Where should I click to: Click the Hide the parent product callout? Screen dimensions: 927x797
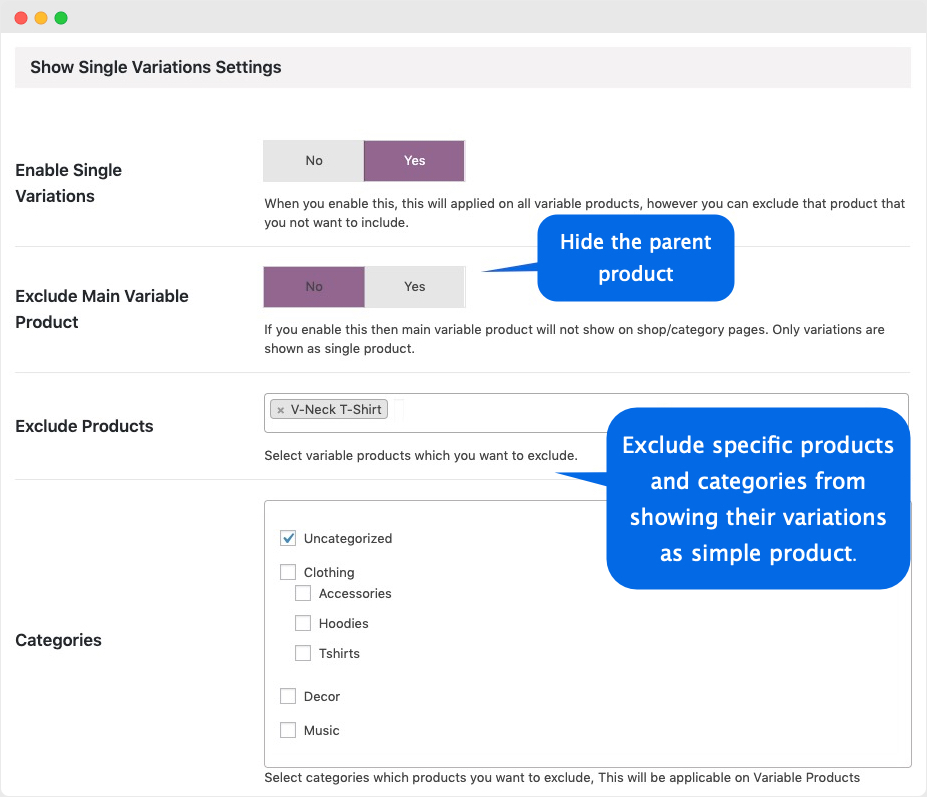point(635,257)
